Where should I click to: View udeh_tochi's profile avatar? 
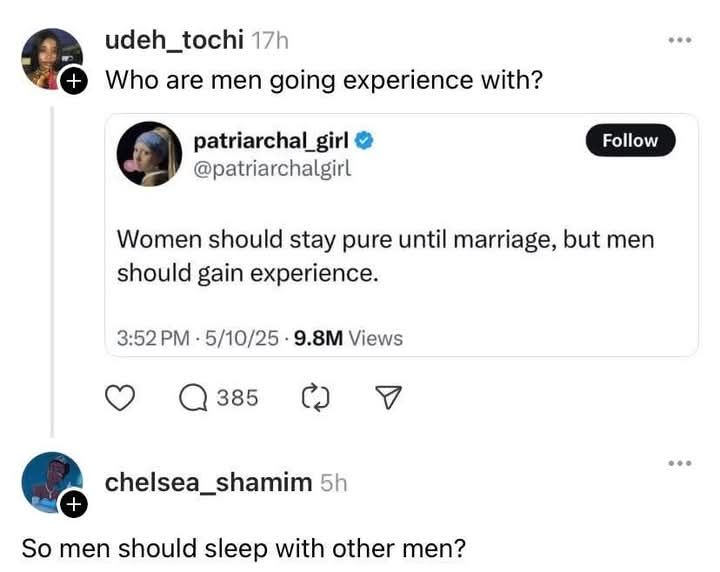(x=52, y=59)
